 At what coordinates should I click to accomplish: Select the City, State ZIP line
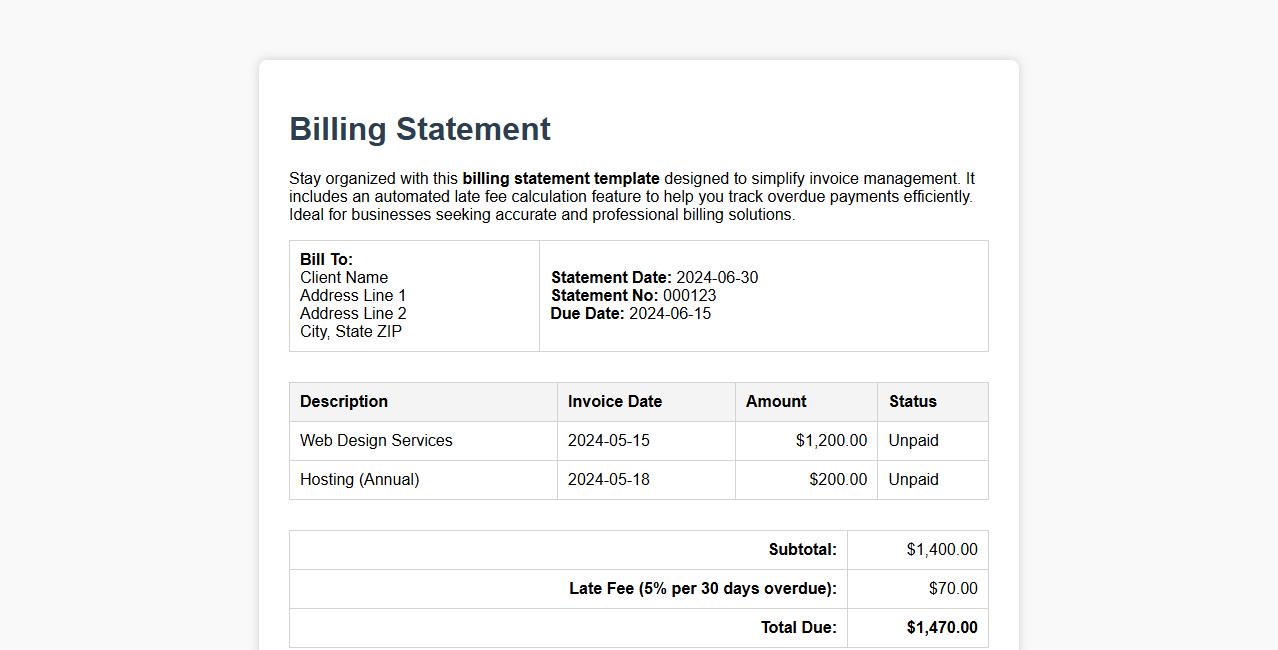[x=350, y=331]
